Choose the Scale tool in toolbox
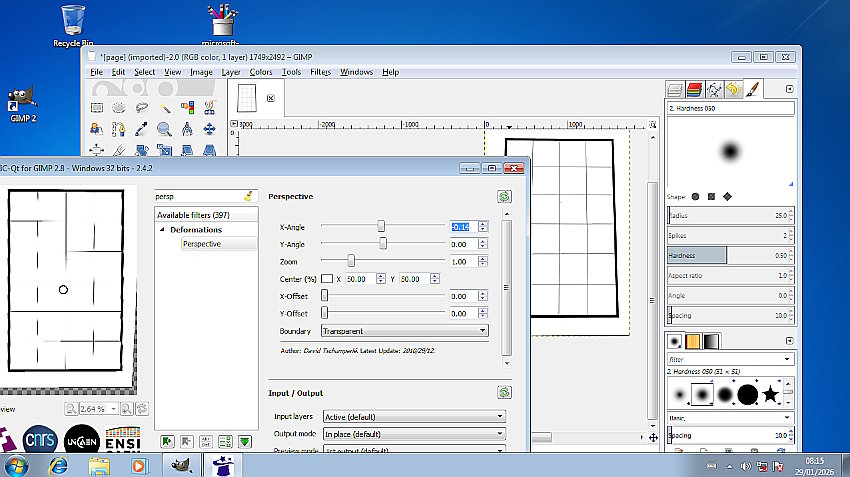850x477 pixels. tap(165, 150)
